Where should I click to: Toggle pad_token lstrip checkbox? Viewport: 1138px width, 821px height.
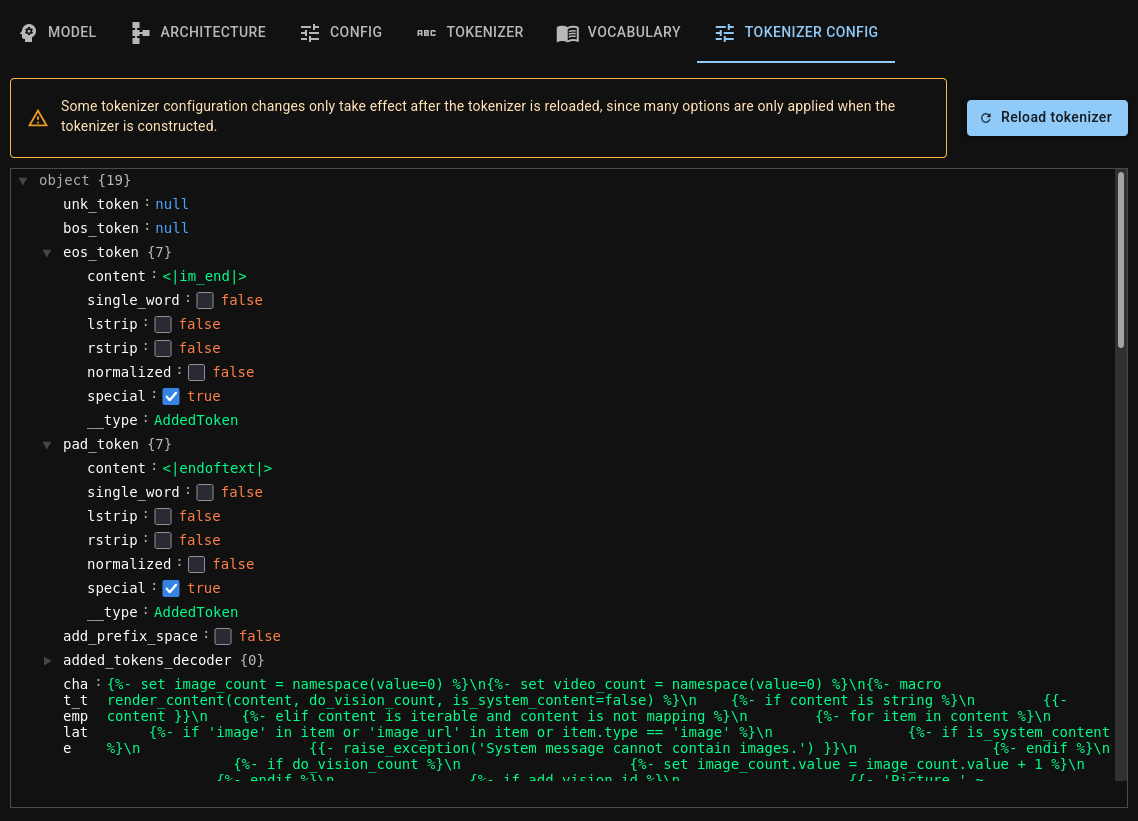click(x=163, y=516)
